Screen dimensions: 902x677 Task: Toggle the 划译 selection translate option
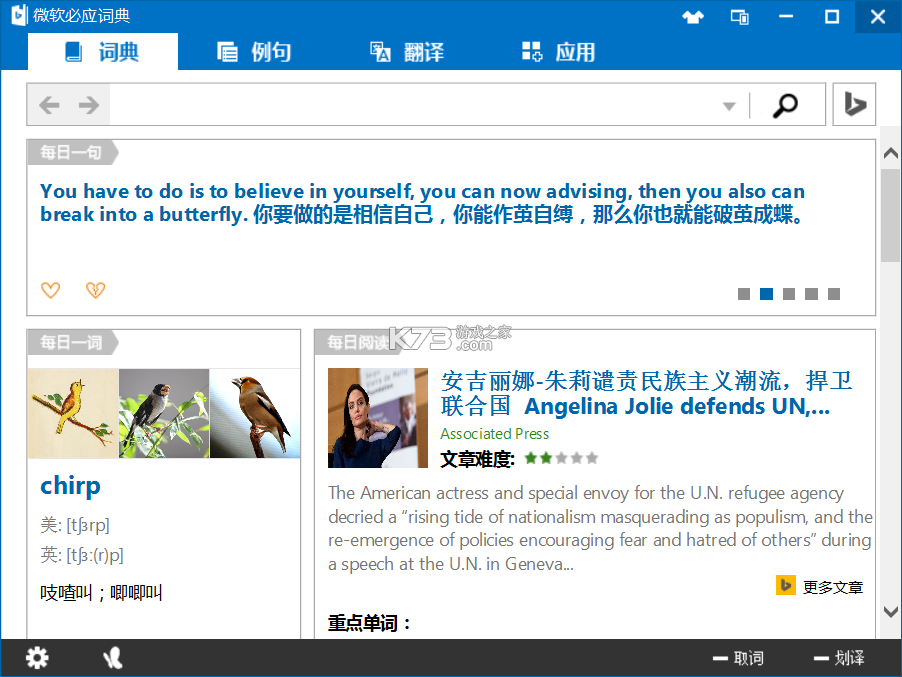click(x=839, y=658)
